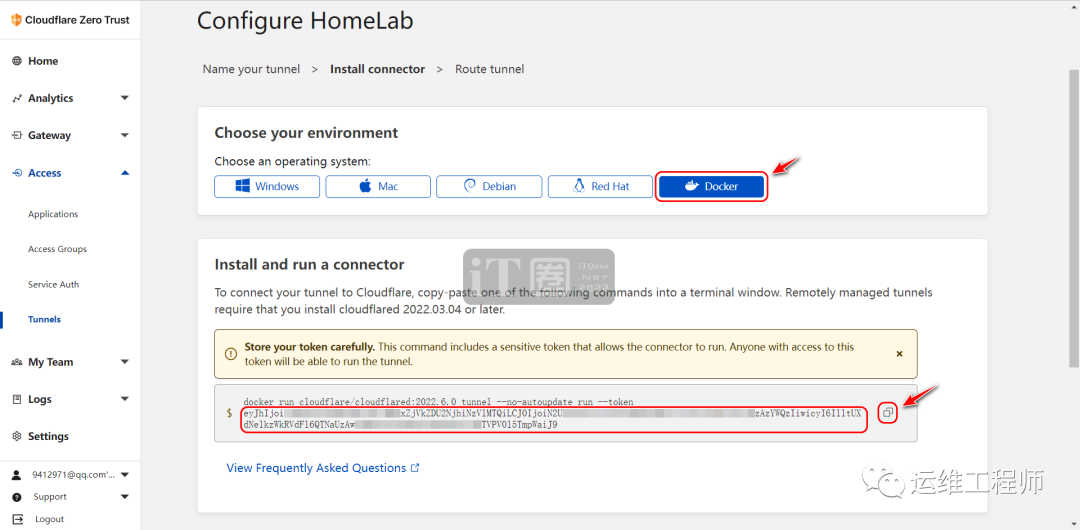Click the Cloudflare Zero Trust shield logo

17,20
